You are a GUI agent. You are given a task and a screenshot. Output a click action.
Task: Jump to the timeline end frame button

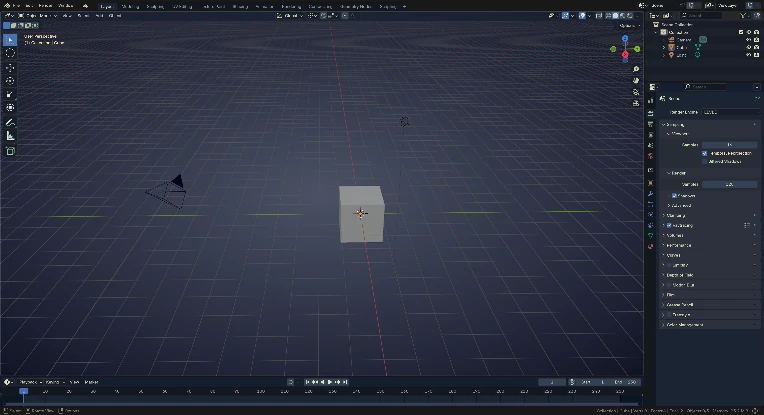pyautogui.click(x=345, y=382)
